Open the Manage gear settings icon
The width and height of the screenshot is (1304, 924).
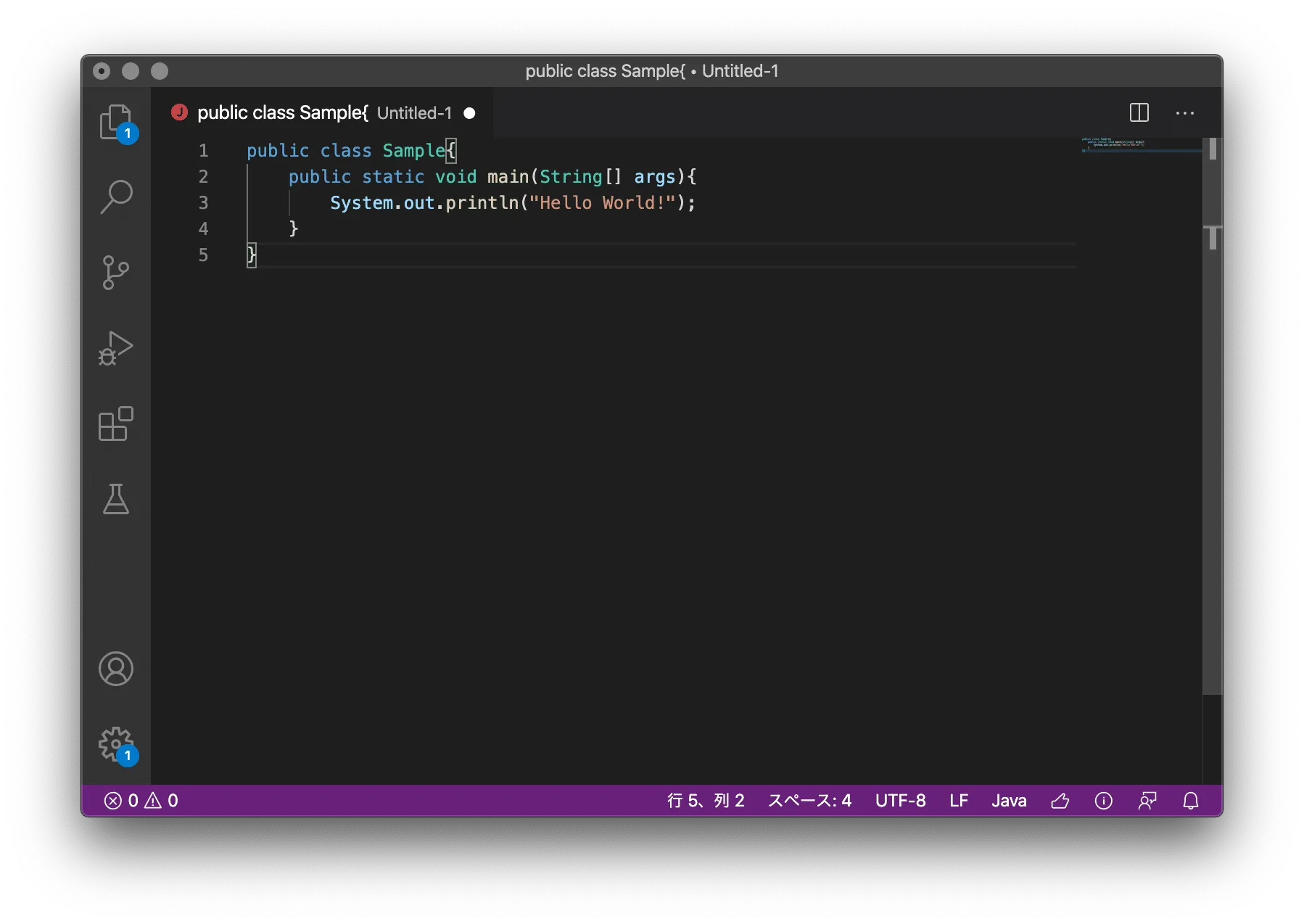pos(116,744)
